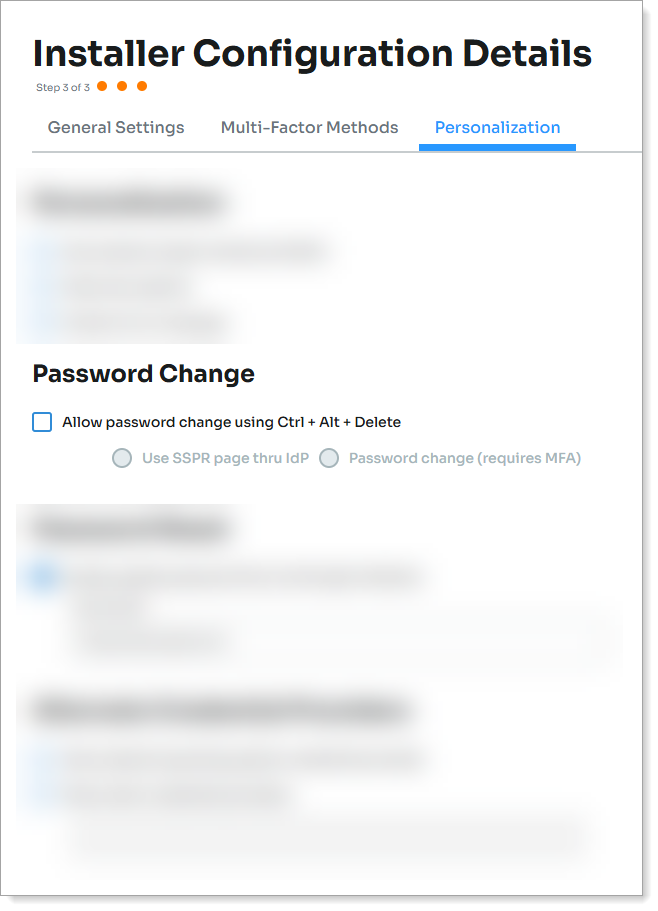Screen dimensions: 658x911
Task: Open the Multi-Factor Methods tab
Action: click(310, 127)
